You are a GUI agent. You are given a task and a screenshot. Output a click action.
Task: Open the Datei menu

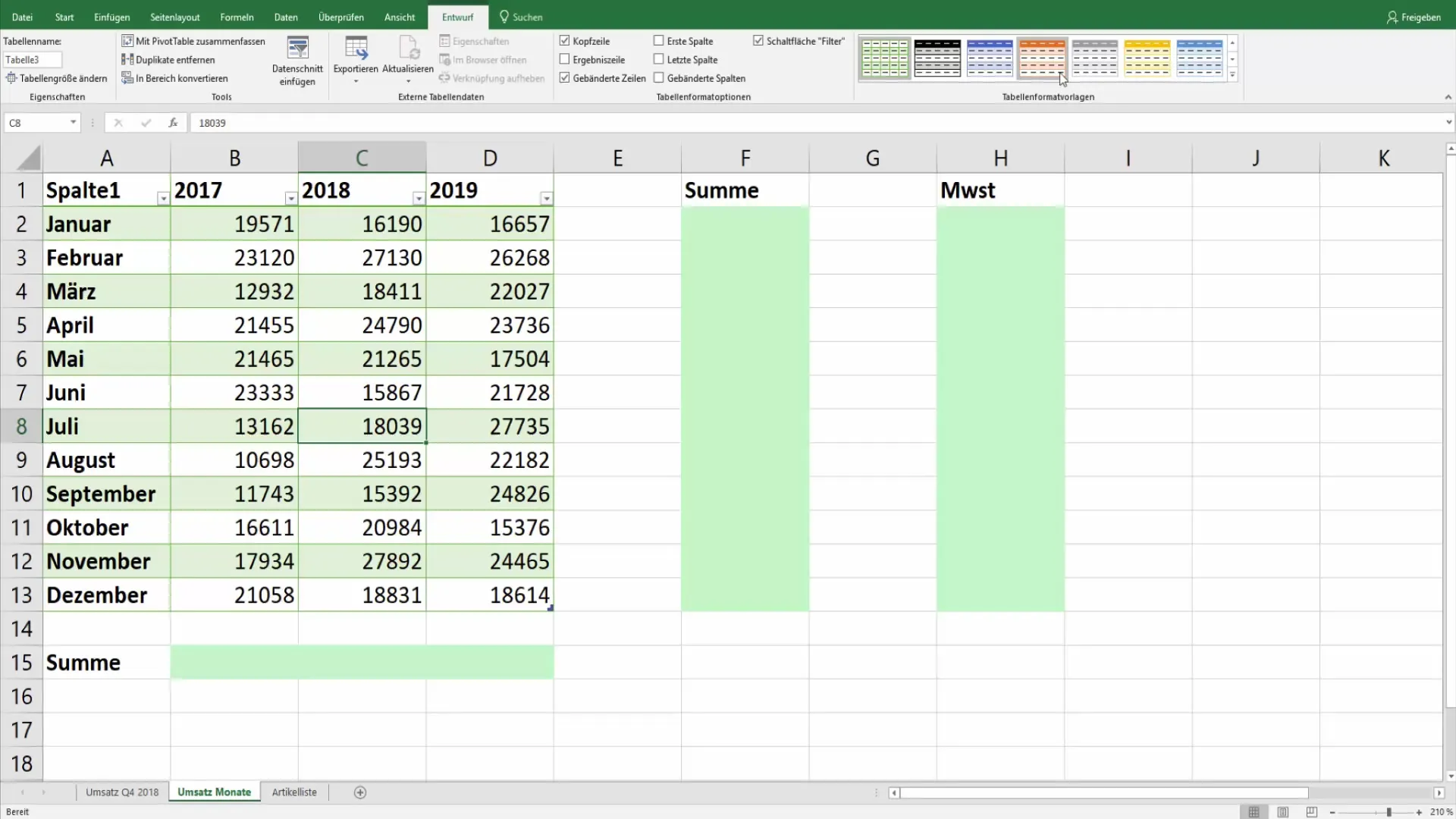tap(22, 17)
